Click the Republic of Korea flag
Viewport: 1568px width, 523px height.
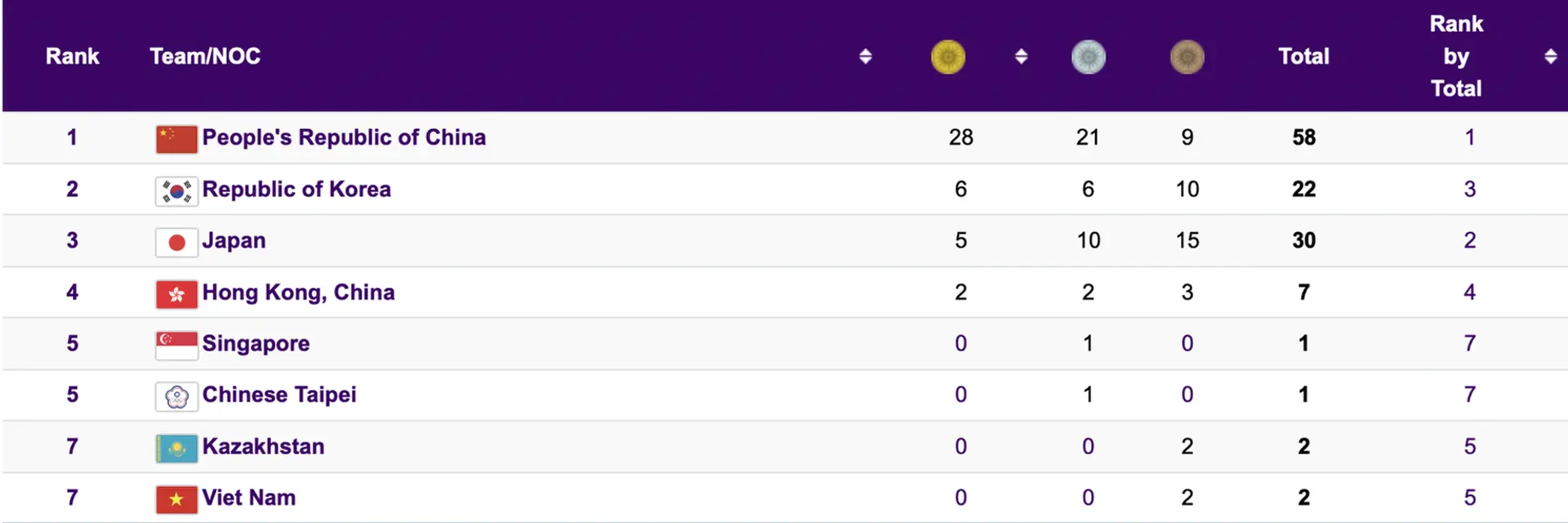[176, 191]
